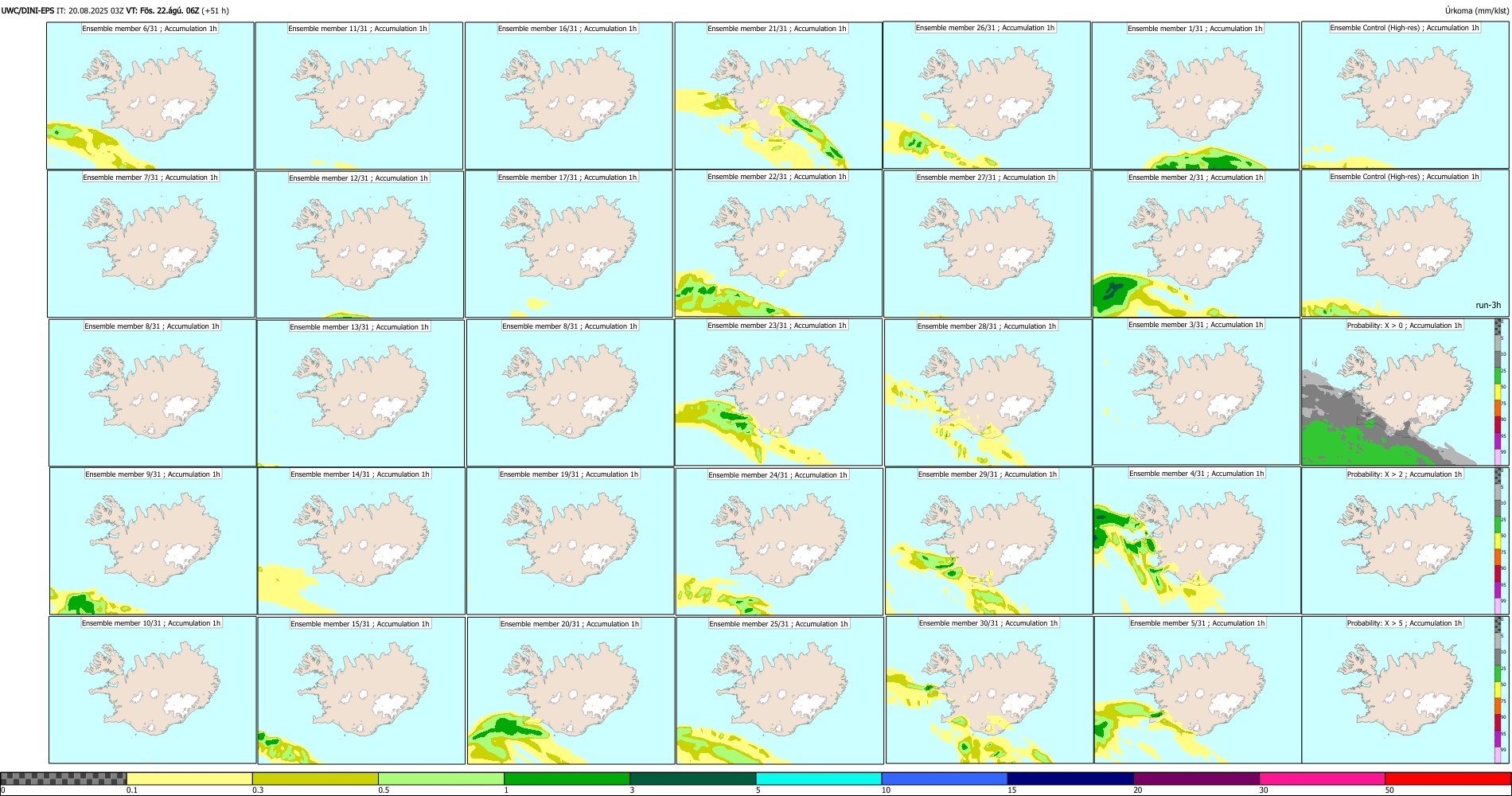Click the Ensemble member 28/31 map
The height and width of the screenshot is (796, 1512).
[988, 393]
